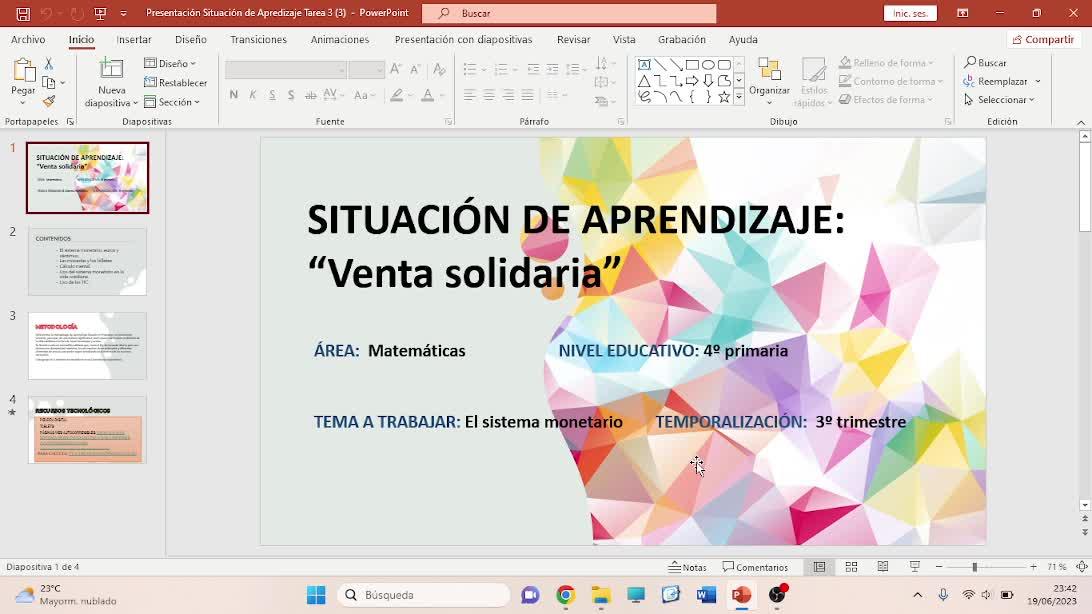The image size is (1092, 614).
Task: Choose the oval shape in shapes gallery
Action: (708, 65)
